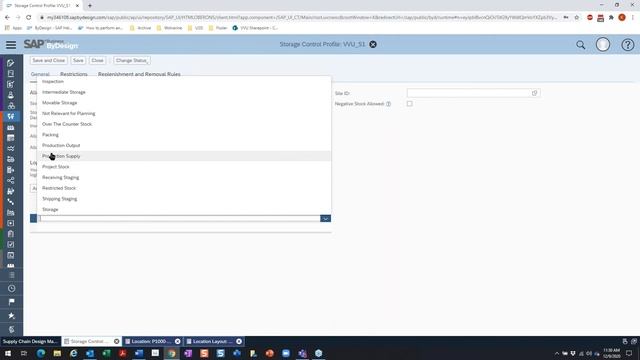The width and height of the screenshot is (640, 360).
Task: Open the Change Status dropdown button
Action: click(131, 60)
